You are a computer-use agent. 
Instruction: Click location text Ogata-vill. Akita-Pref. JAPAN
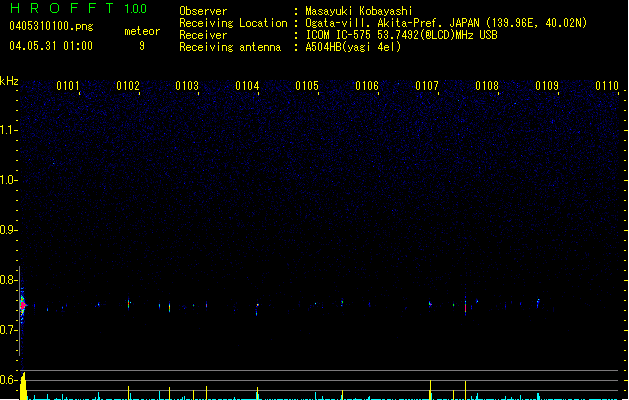click(392, 23)
